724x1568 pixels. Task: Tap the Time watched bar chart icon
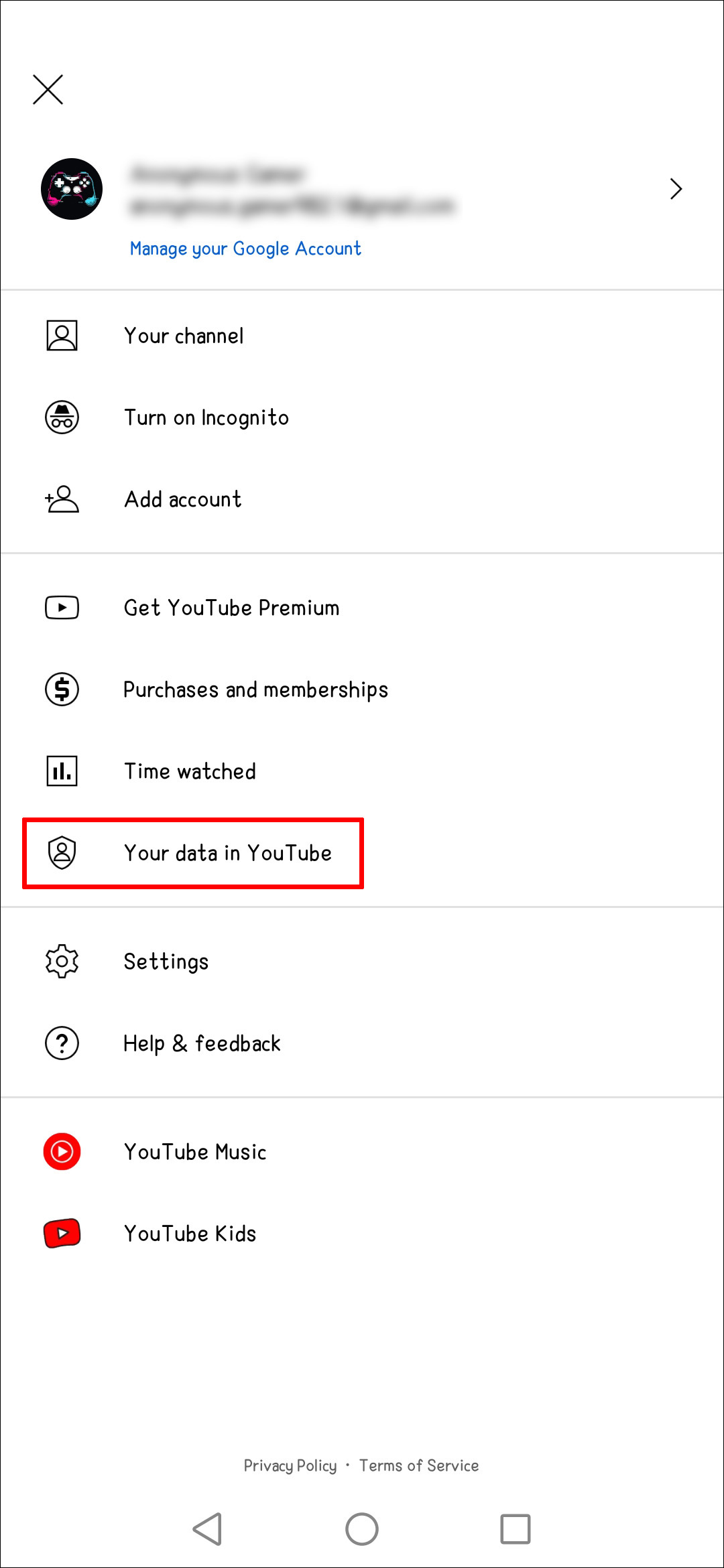62,771
